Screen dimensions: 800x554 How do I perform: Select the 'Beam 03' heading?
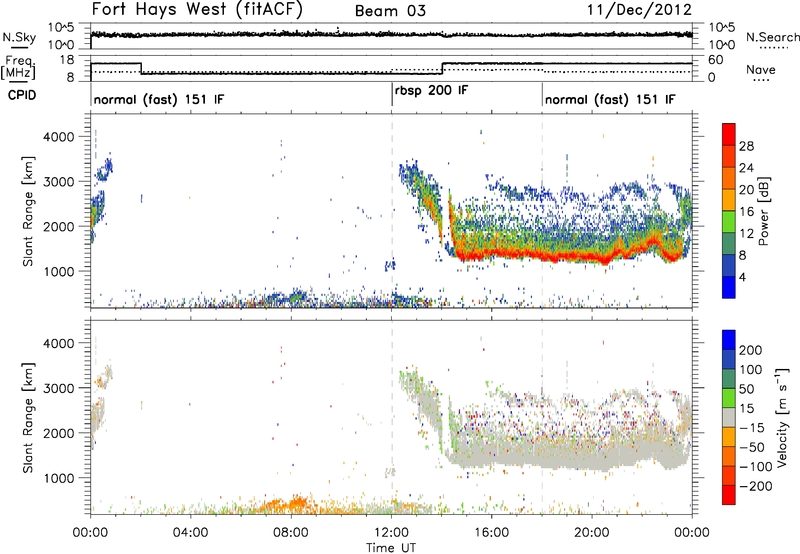click(x=390, y=11)
